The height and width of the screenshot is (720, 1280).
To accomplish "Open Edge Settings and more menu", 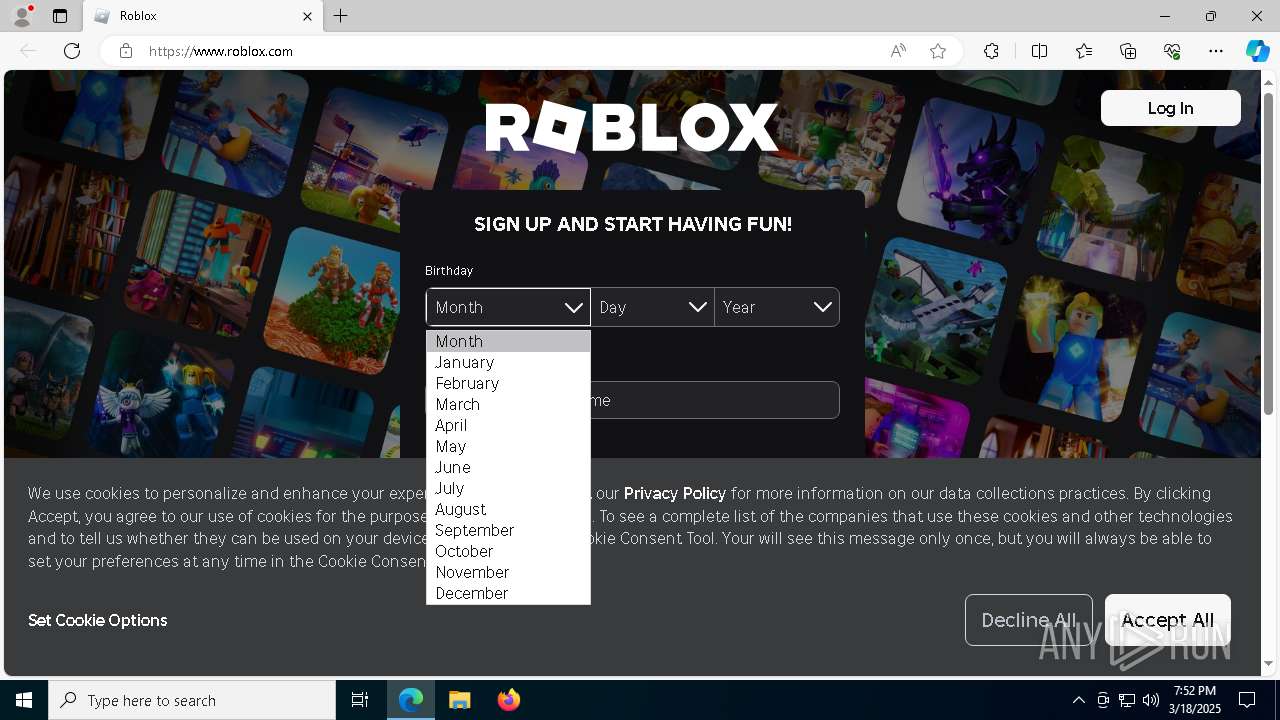I will pos(1216,51).
